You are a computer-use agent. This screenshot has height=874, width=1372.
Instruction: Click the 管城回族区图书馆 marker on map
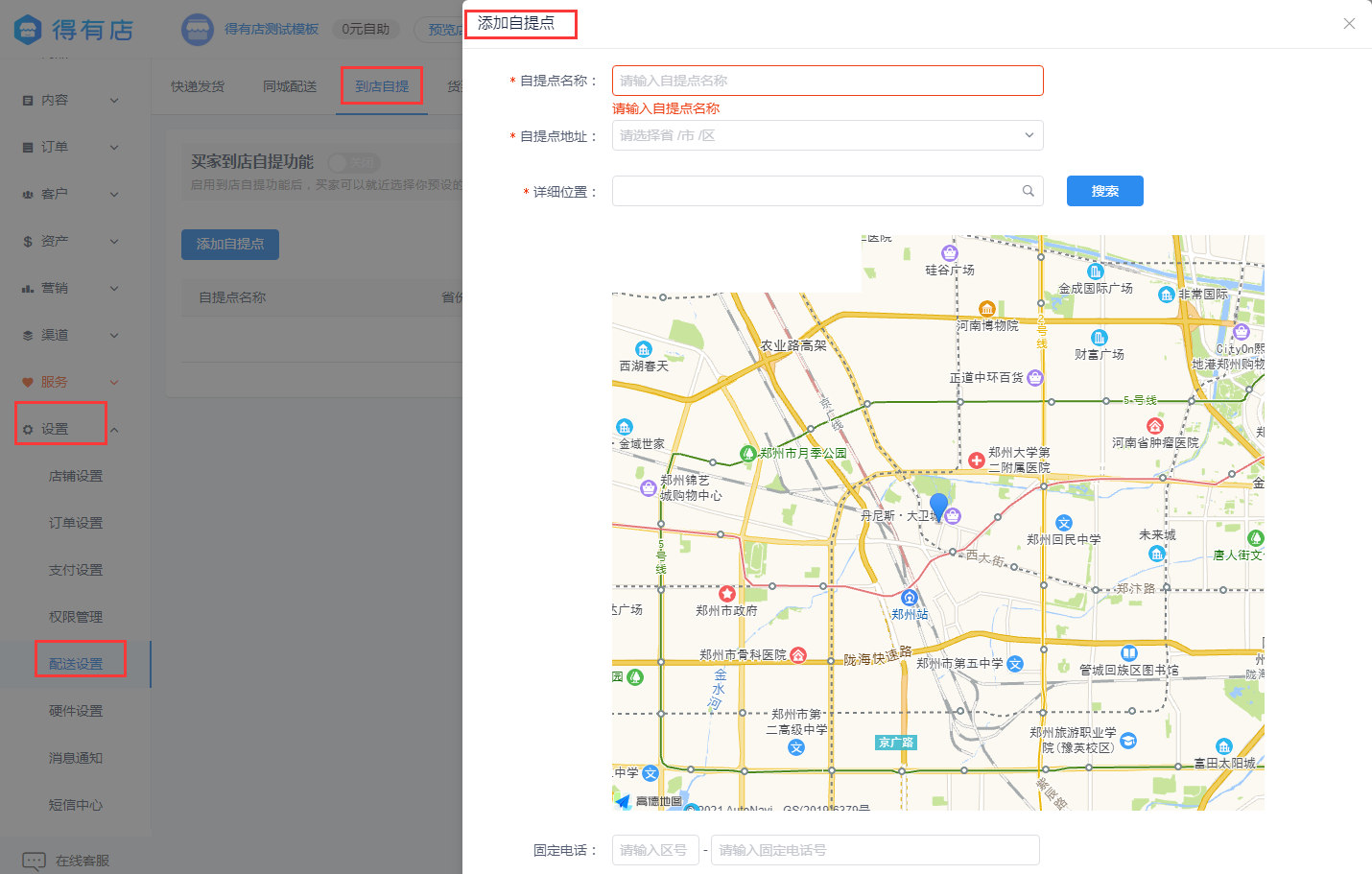point(1129,653)
